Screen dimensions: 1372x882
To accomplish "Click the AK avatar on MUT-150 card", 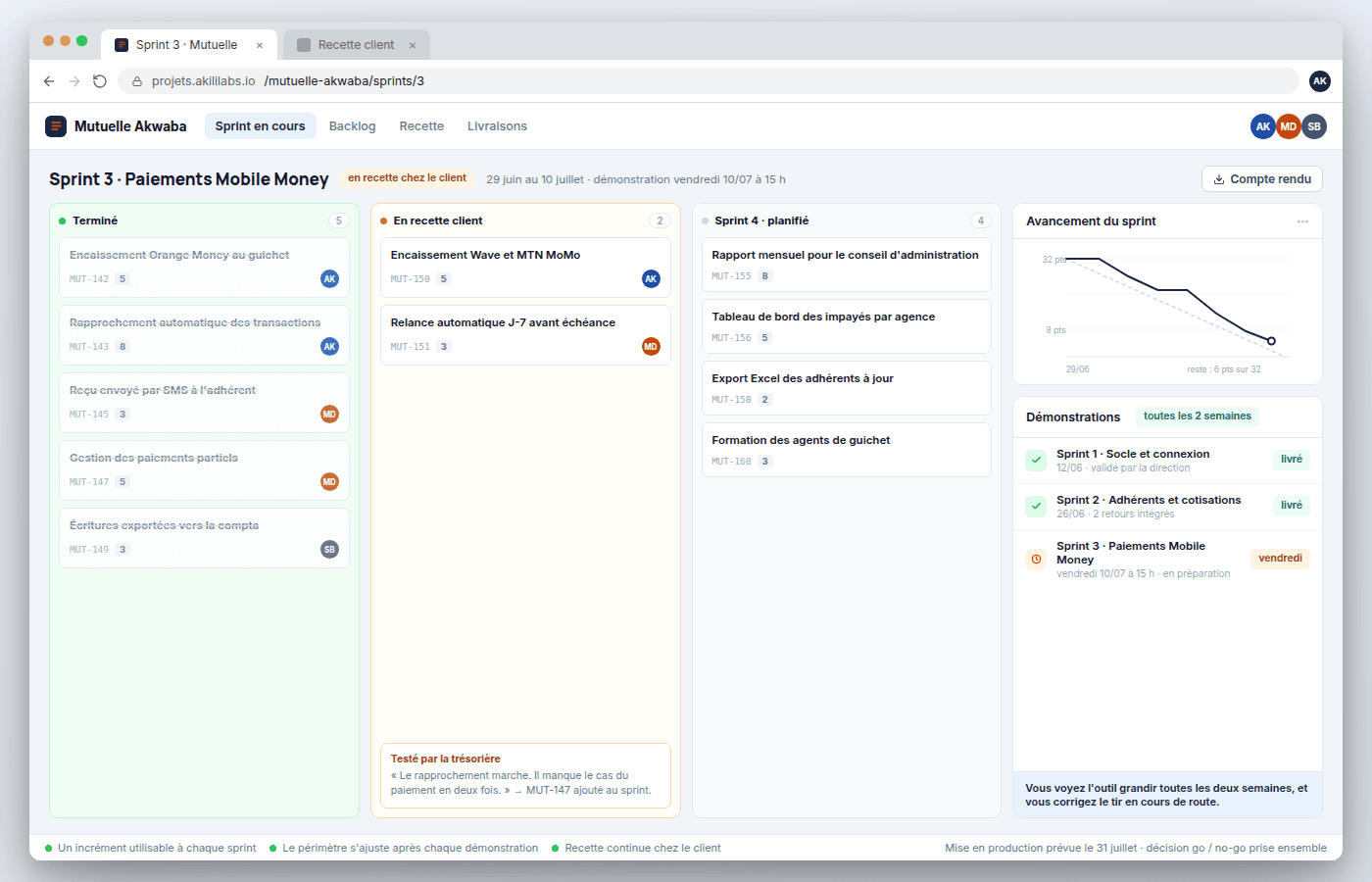I will (651, 279).
